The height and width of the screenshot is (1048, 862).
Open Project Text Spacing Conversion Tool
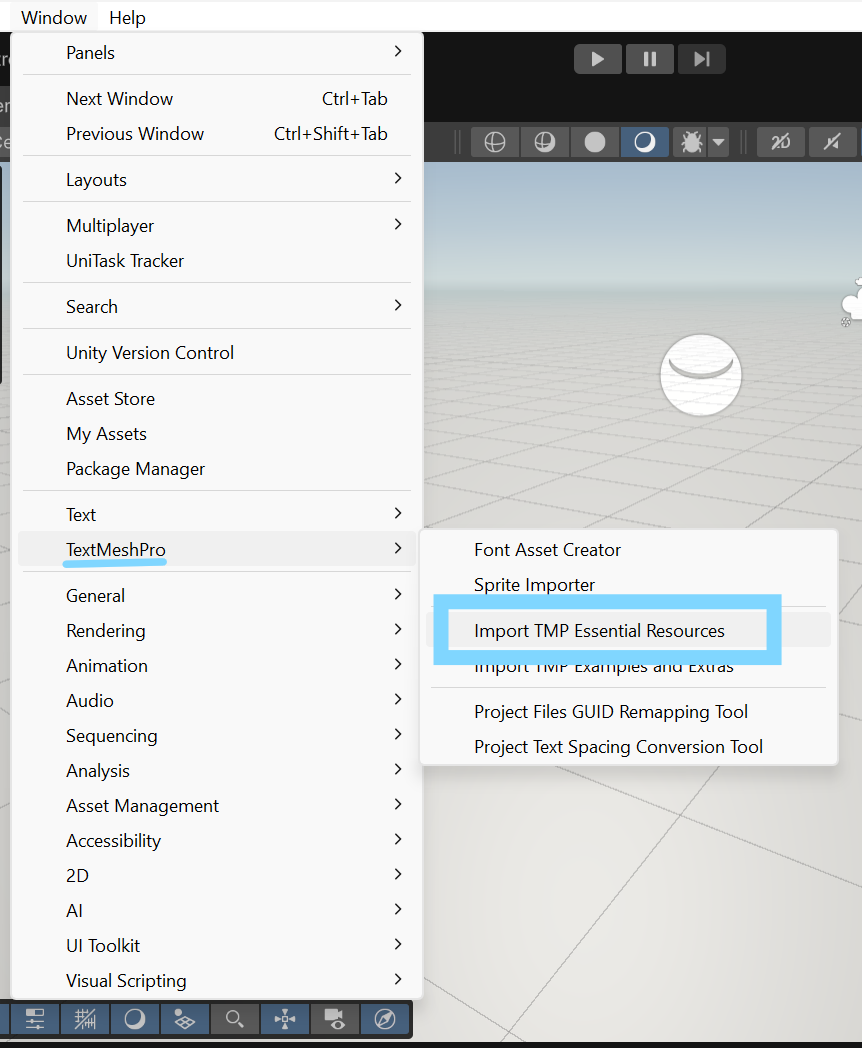pos(628,747)
